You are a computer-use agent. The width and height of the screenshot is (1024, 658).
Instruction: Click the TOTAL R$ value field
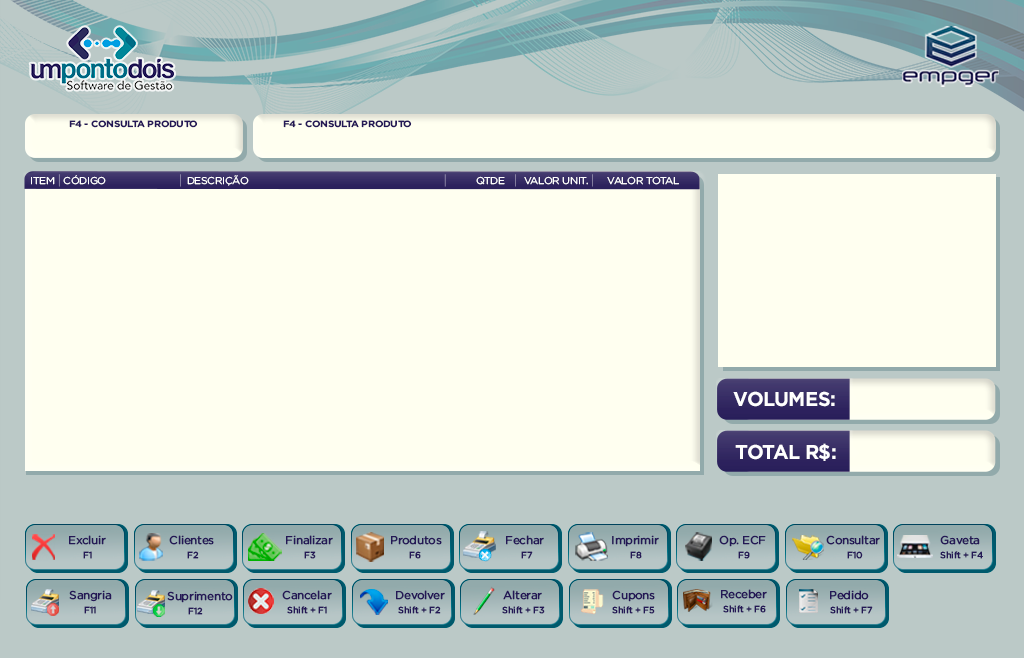pyautogui.click(x=921, y=452)
